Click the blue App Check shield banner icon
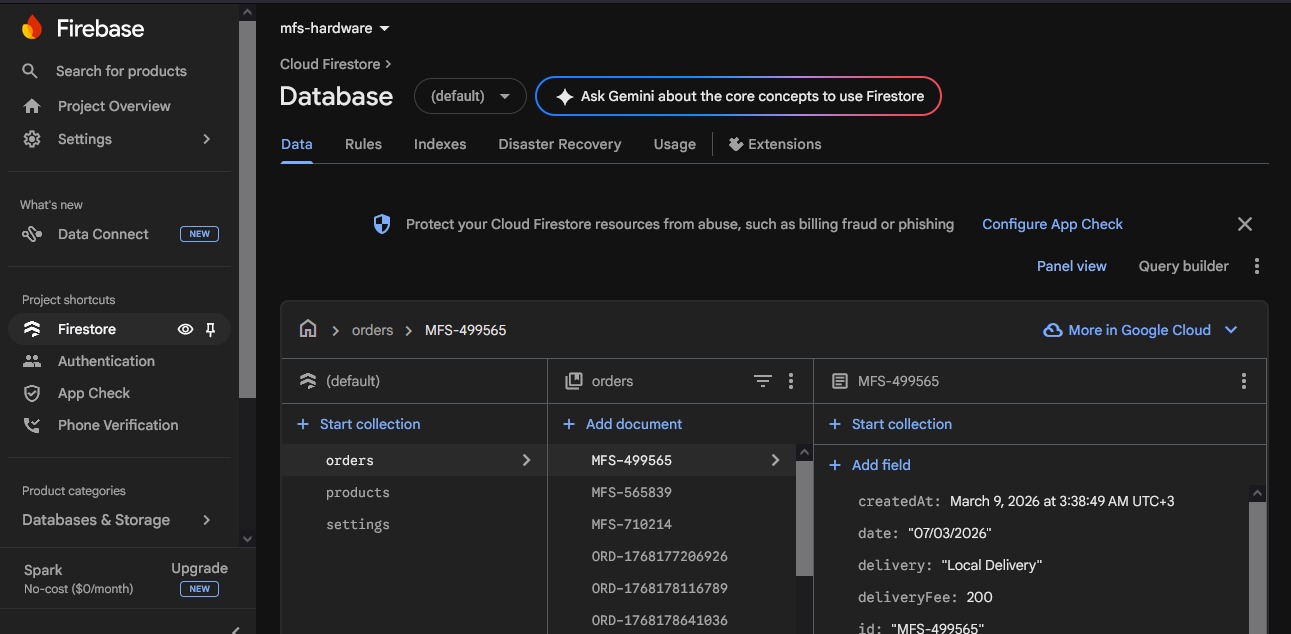 (382, 224)
